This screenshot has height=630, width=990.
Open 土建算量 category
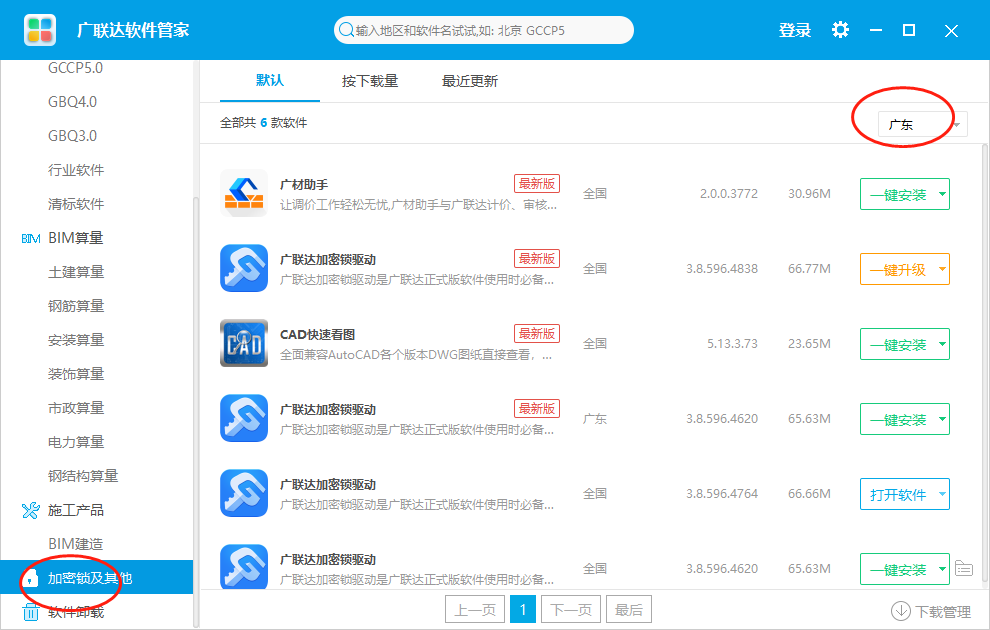point(76,272)
